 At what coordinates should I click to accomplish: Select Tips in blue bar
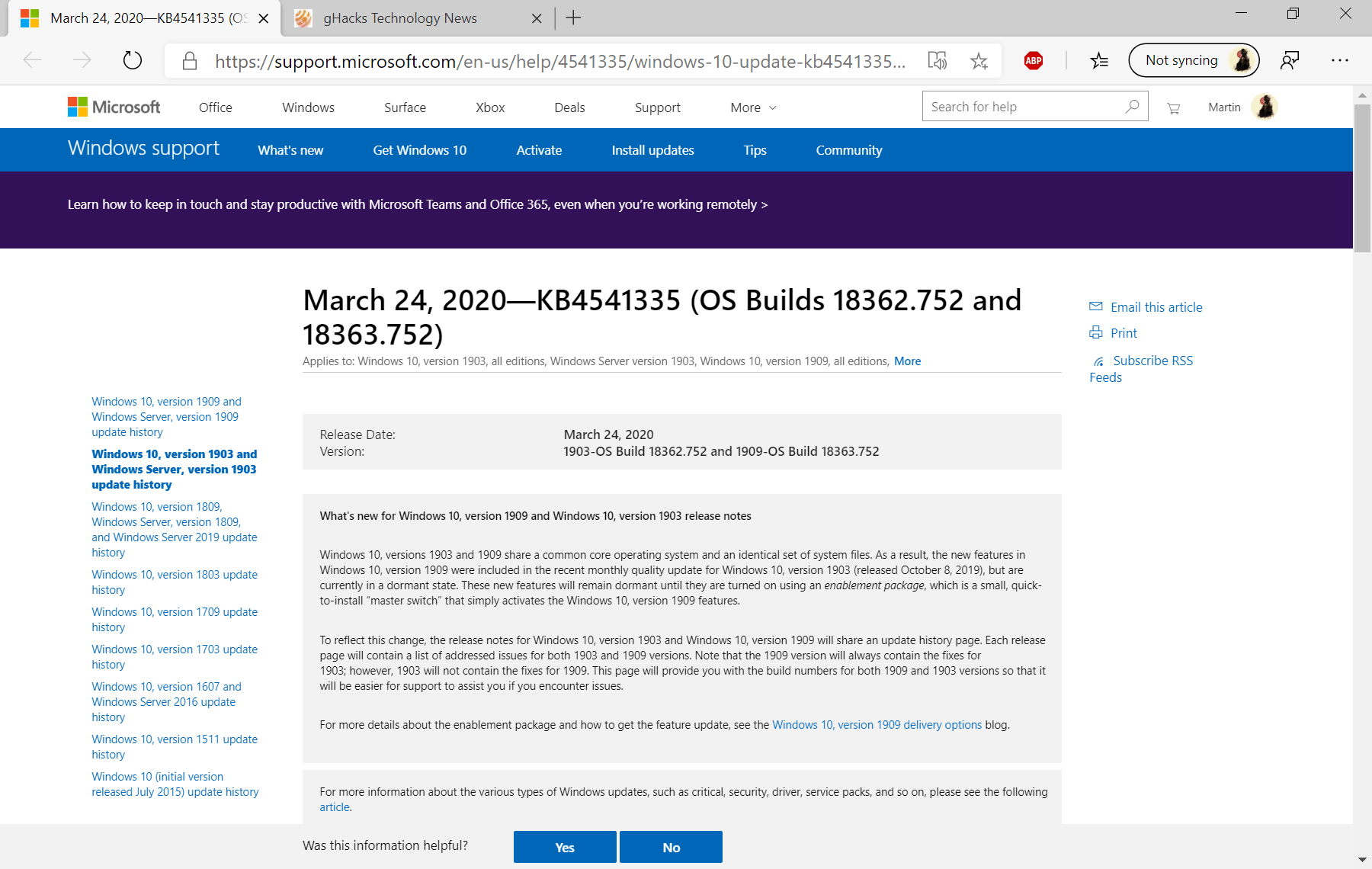(755, 150)
